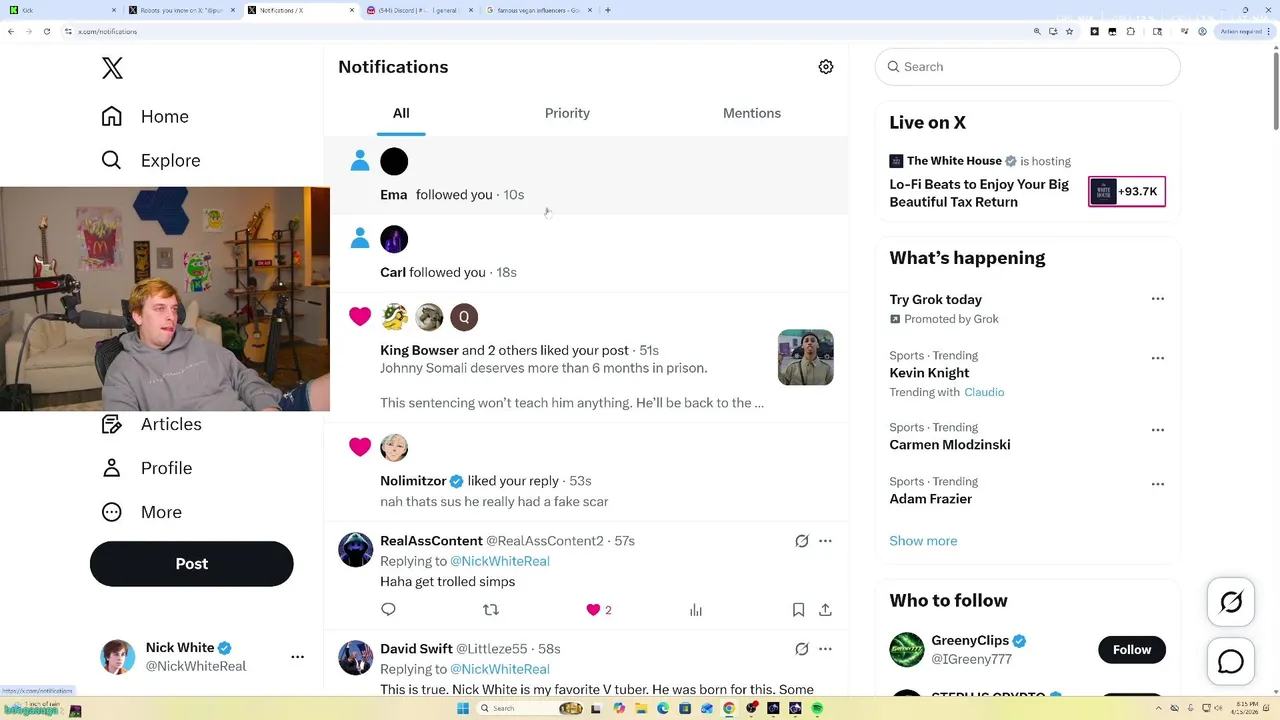Image resolution: width=1280 pixels, height=720 pixels.
Task: Open more options on David Swift's post
Action: point(825,649)
